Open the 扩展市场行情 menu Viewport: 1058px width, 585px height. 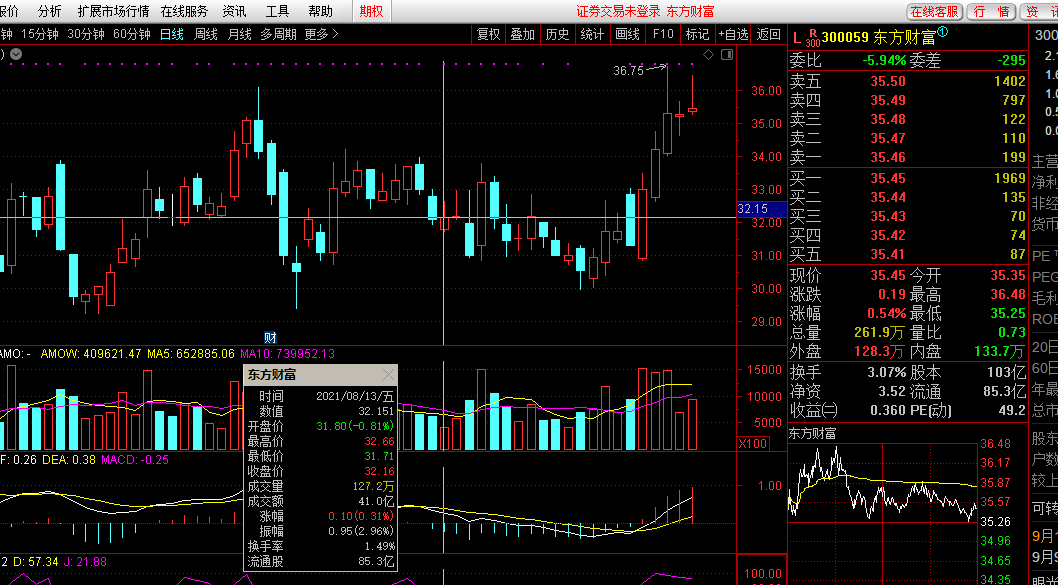click(113, 11)
